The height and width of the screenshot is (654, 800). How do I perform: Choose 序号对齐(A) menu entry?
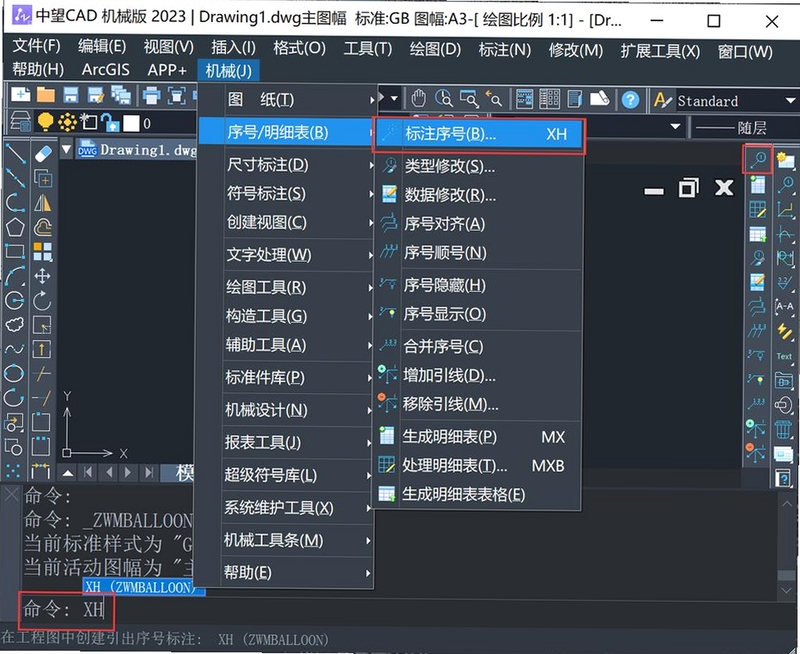(x=479, y=224)
